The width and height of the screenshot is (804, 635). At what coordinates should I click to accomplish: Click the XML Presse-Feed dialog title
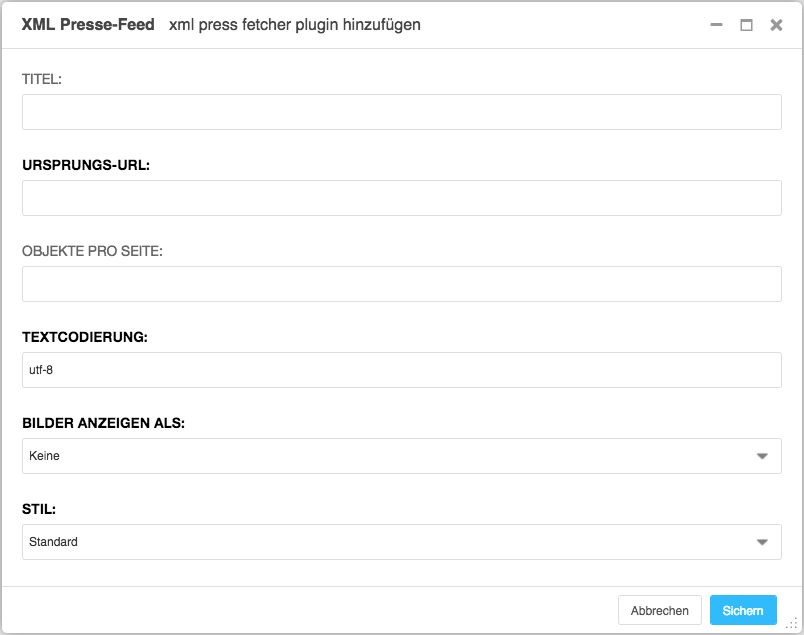[88, 25]
